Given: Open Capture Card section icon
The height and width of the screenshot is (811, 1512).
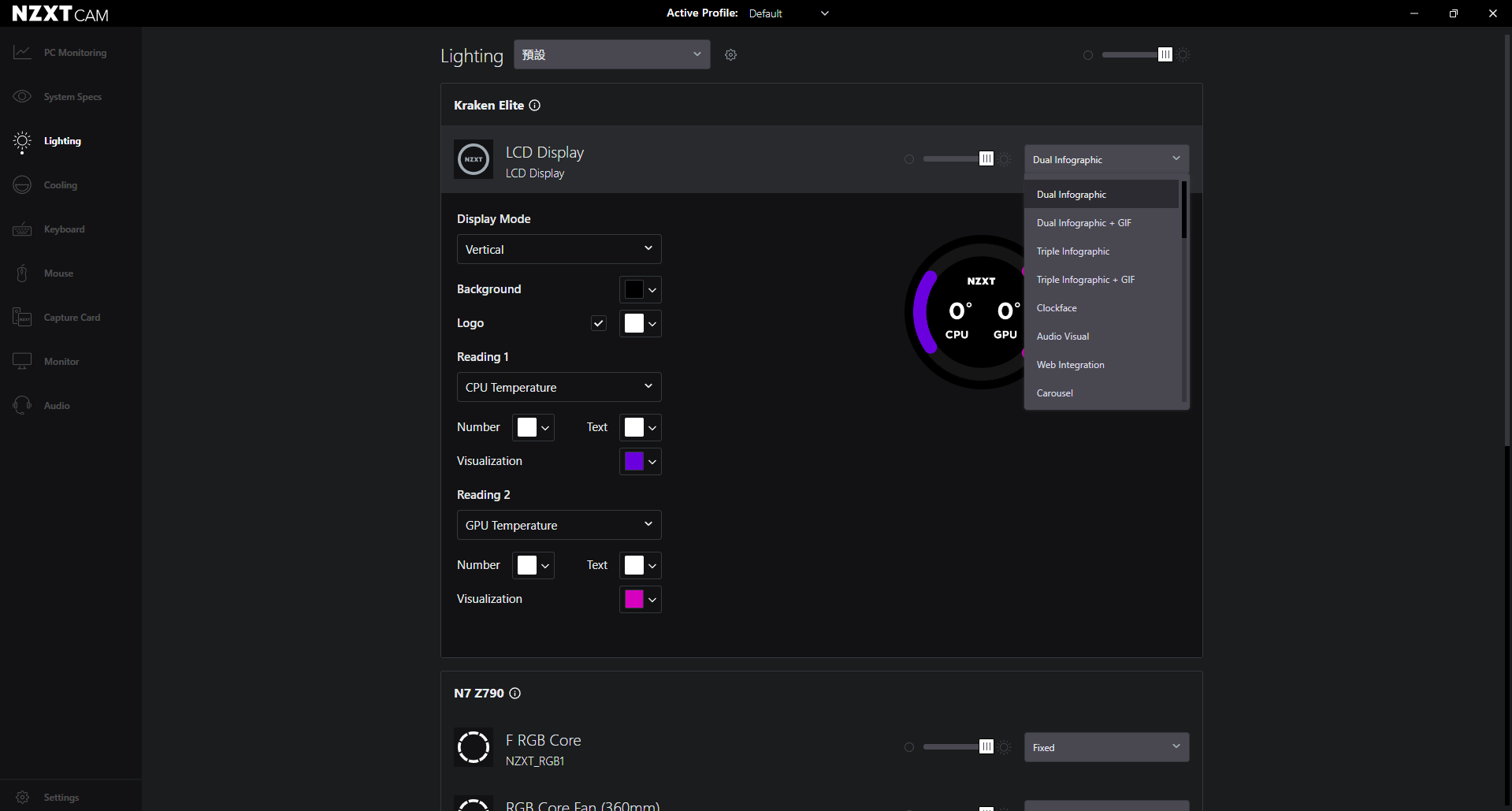Looking at the screenshot, I should point(22,317).
